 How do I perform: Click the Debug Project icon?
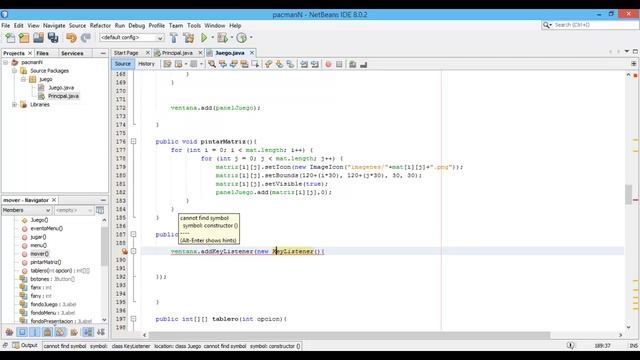click(x=222, y=38)
